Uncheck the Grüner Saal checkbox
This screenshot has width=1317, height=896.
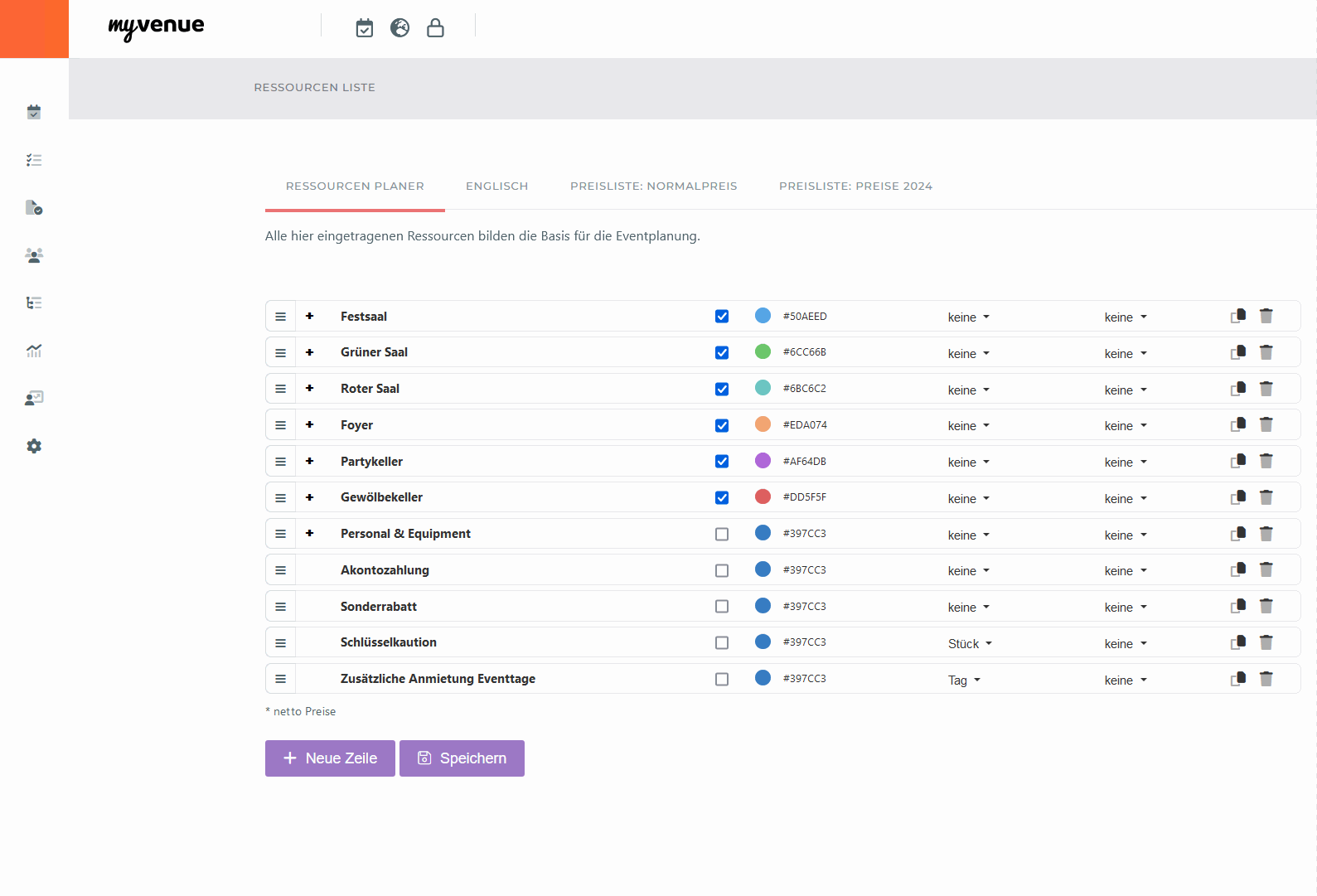coord(722,352)
